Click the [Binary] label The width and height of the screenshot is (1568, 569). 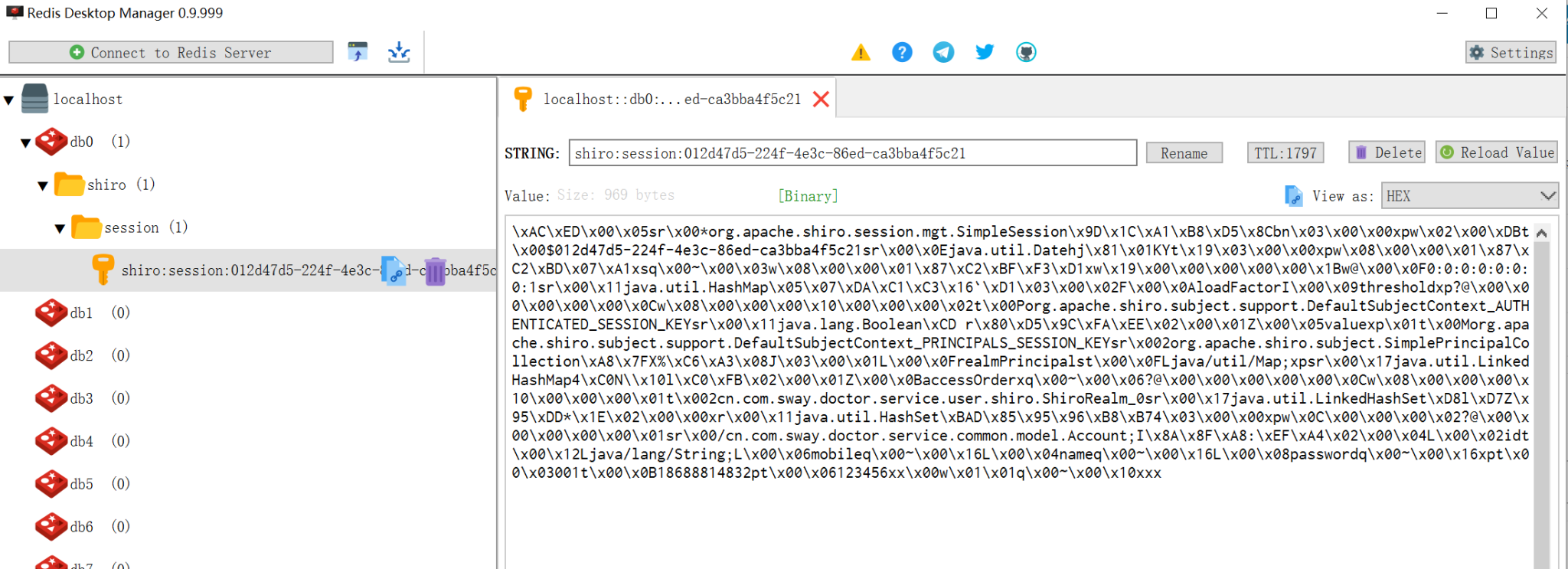click(x=808, y=196)
